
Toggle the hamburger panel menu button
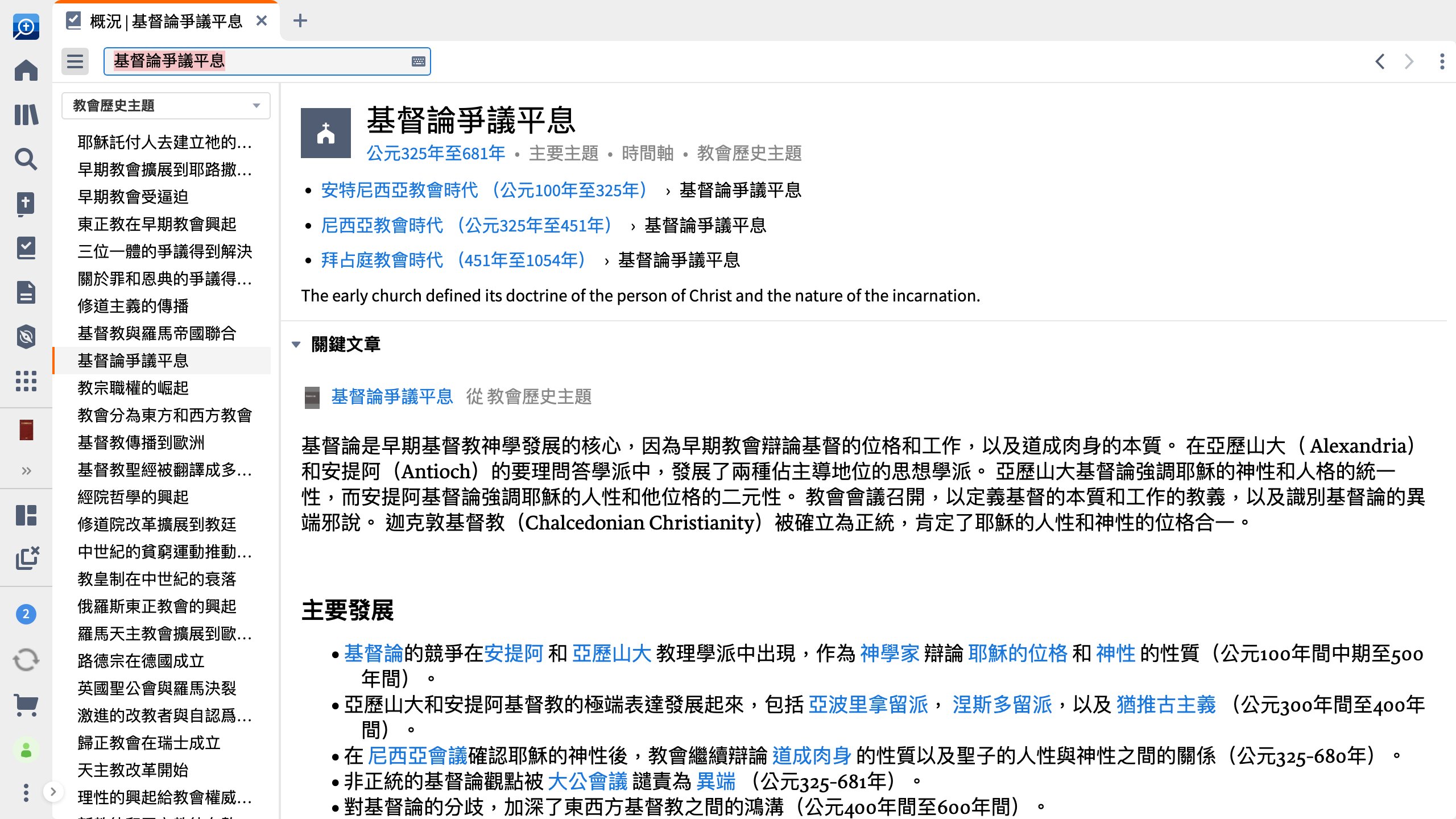[75, 61]
